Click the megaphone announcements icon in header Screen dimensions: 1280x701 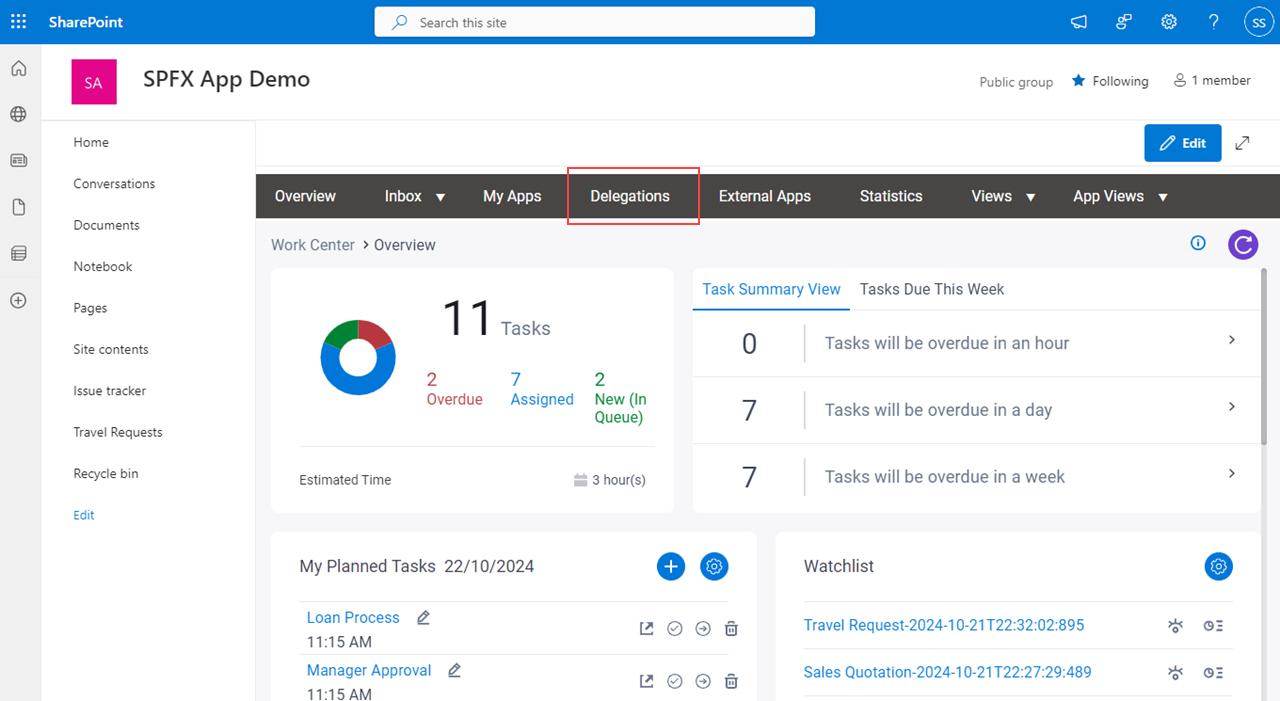coord(1079,22)
